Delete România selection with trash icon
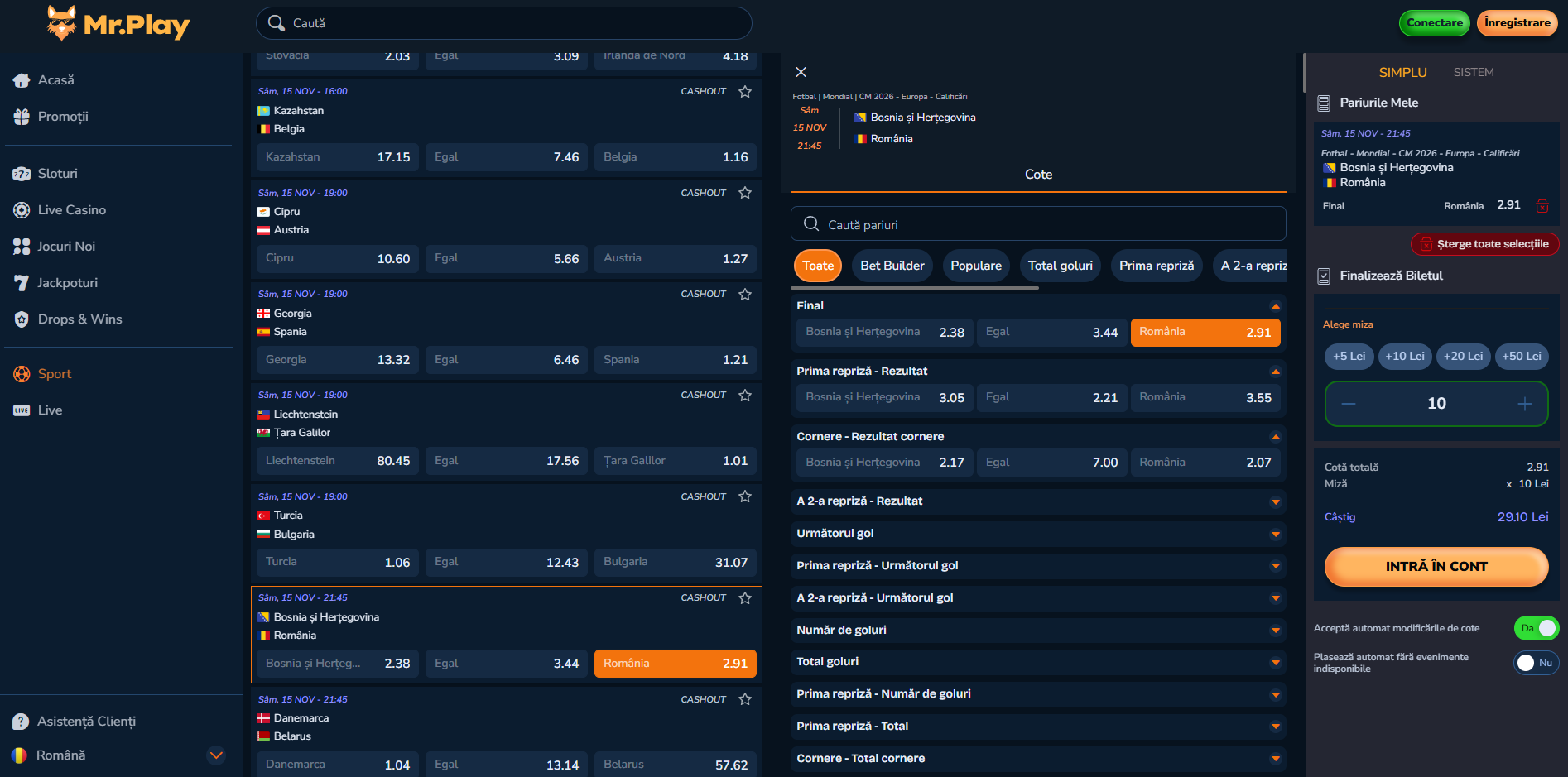Viewport: 1568px width, 777px height. click(1542, 206)
